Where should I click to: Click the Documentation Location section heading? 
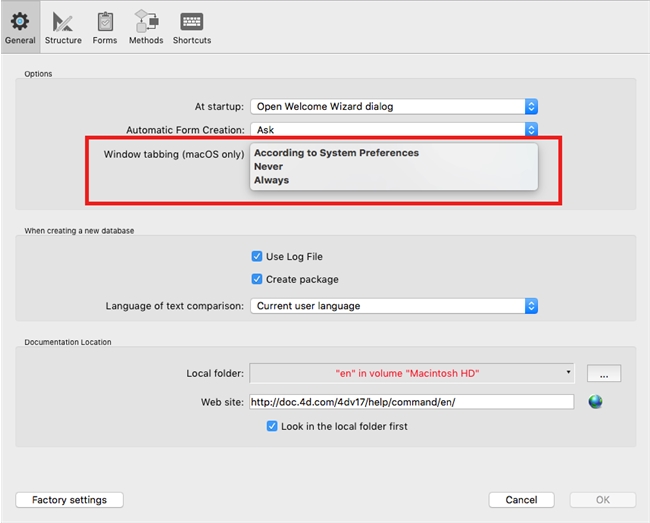(68, 342)
